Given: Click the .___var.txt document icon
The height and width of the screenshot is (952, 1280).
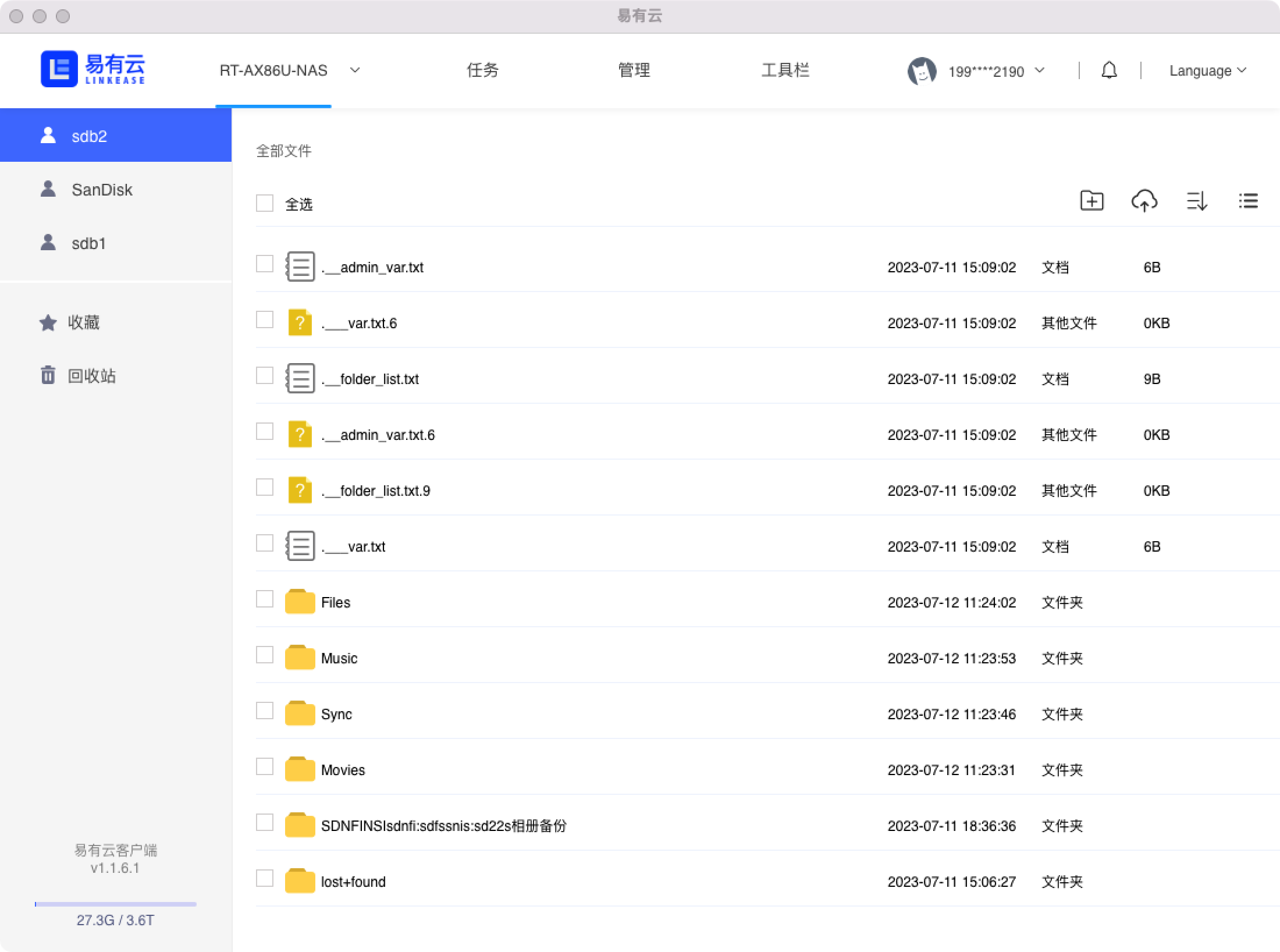Looking at the screenshot, I should click(x=300, y=546).
